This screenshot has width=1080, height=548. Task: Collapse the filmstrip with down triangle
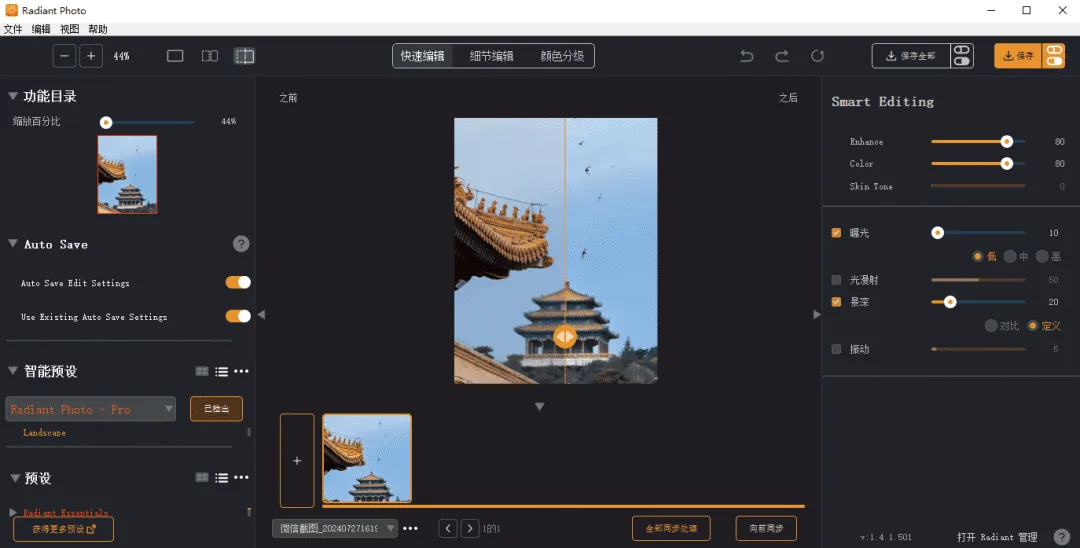[x=539, y=407]
